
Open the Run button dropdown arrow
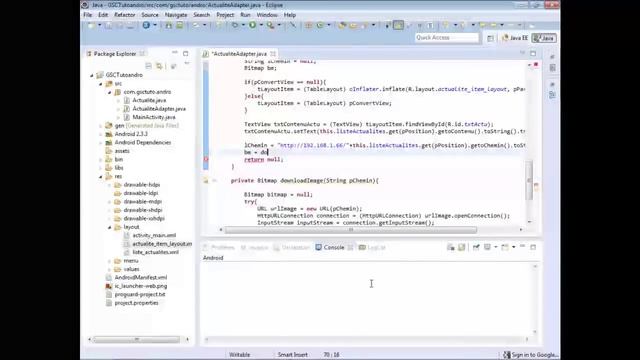pos(261,25)
